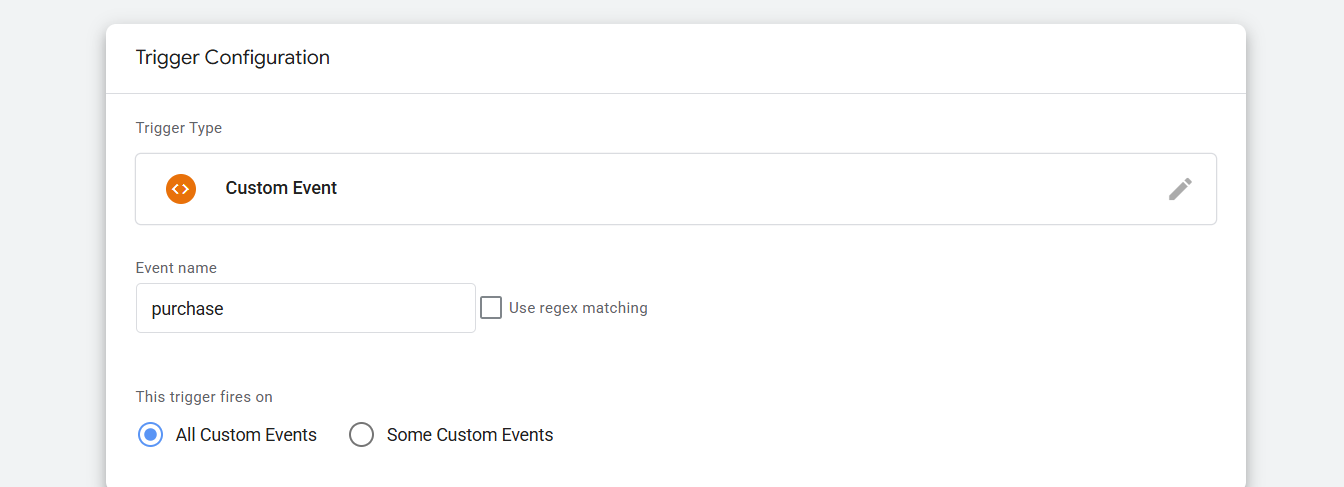Enable the Use regex matching checkbox
Viewport: 1344px width, 487px height.
491,308
